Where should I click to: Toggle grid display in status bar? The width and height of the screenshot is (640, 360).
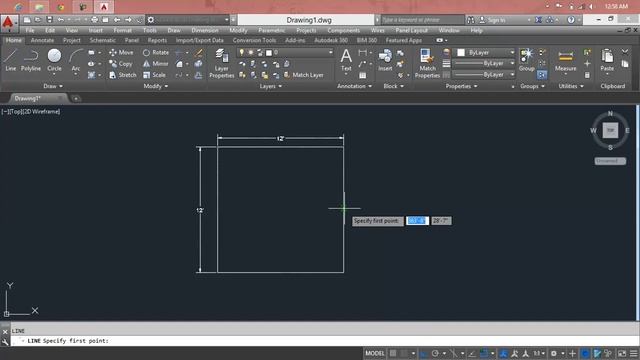(393, 353)
